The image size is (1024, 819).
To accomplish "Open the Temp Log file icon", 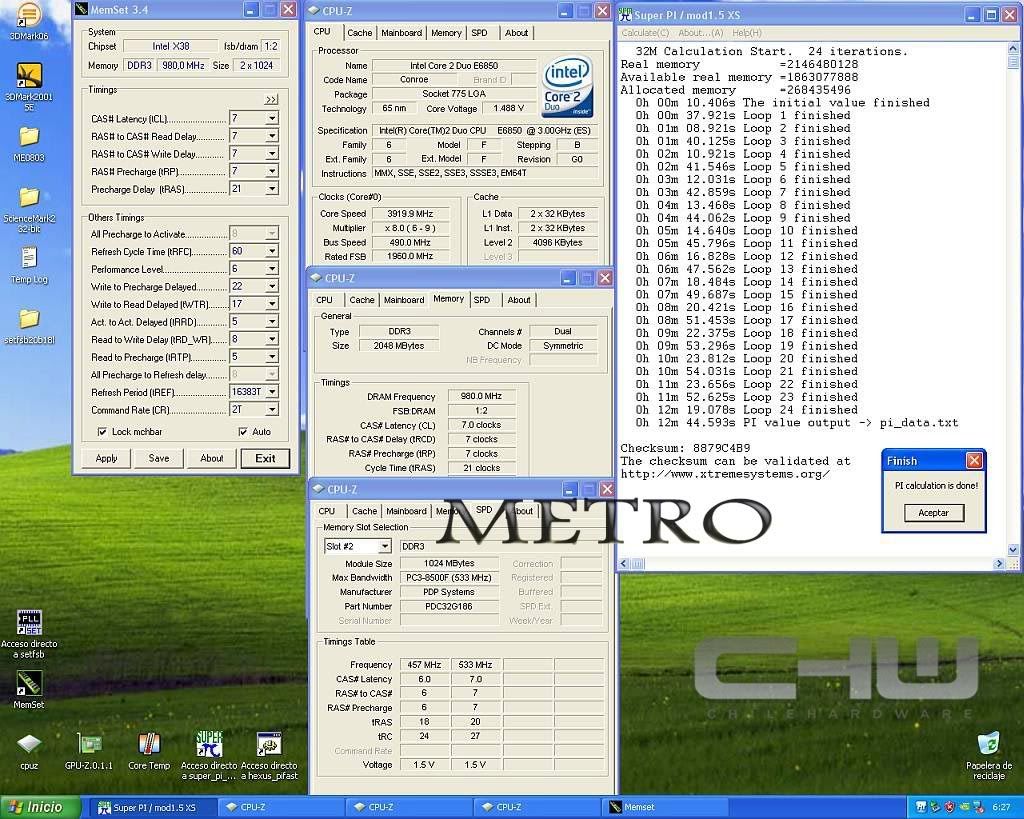I will pos(29,258).
